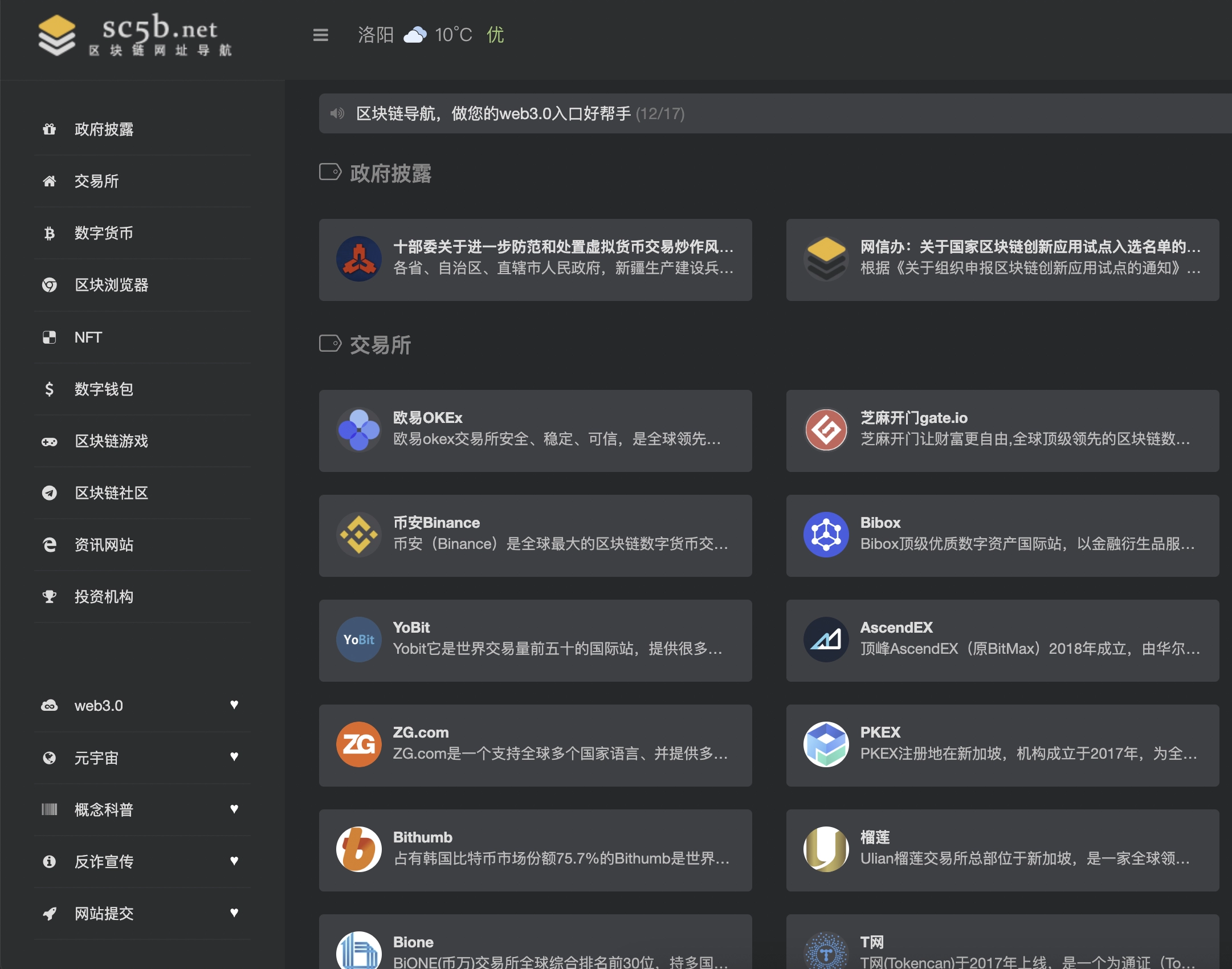Expand the web3.0 submenu arrow
Screen dimensions: 1232x969
234,705
